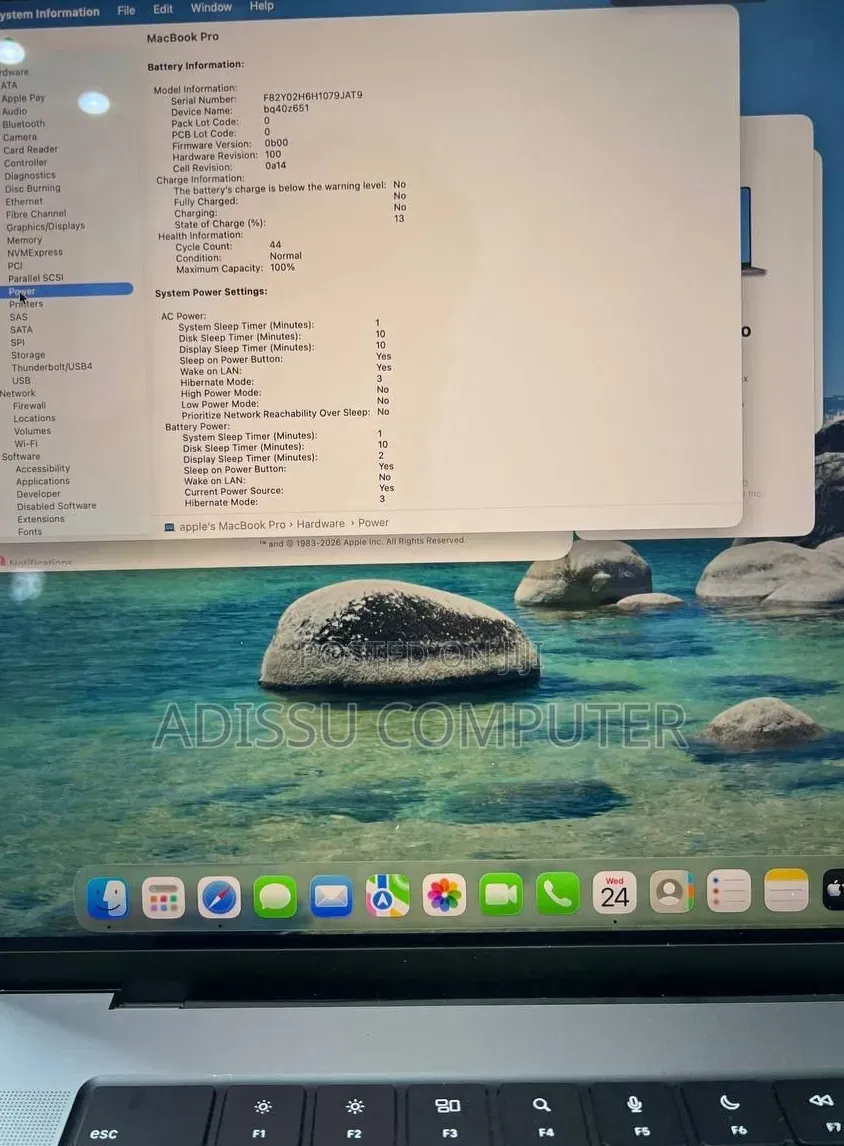Open the Window menu
The width and height of the screenshot is (844, 1146).
[x=211, y=7]
